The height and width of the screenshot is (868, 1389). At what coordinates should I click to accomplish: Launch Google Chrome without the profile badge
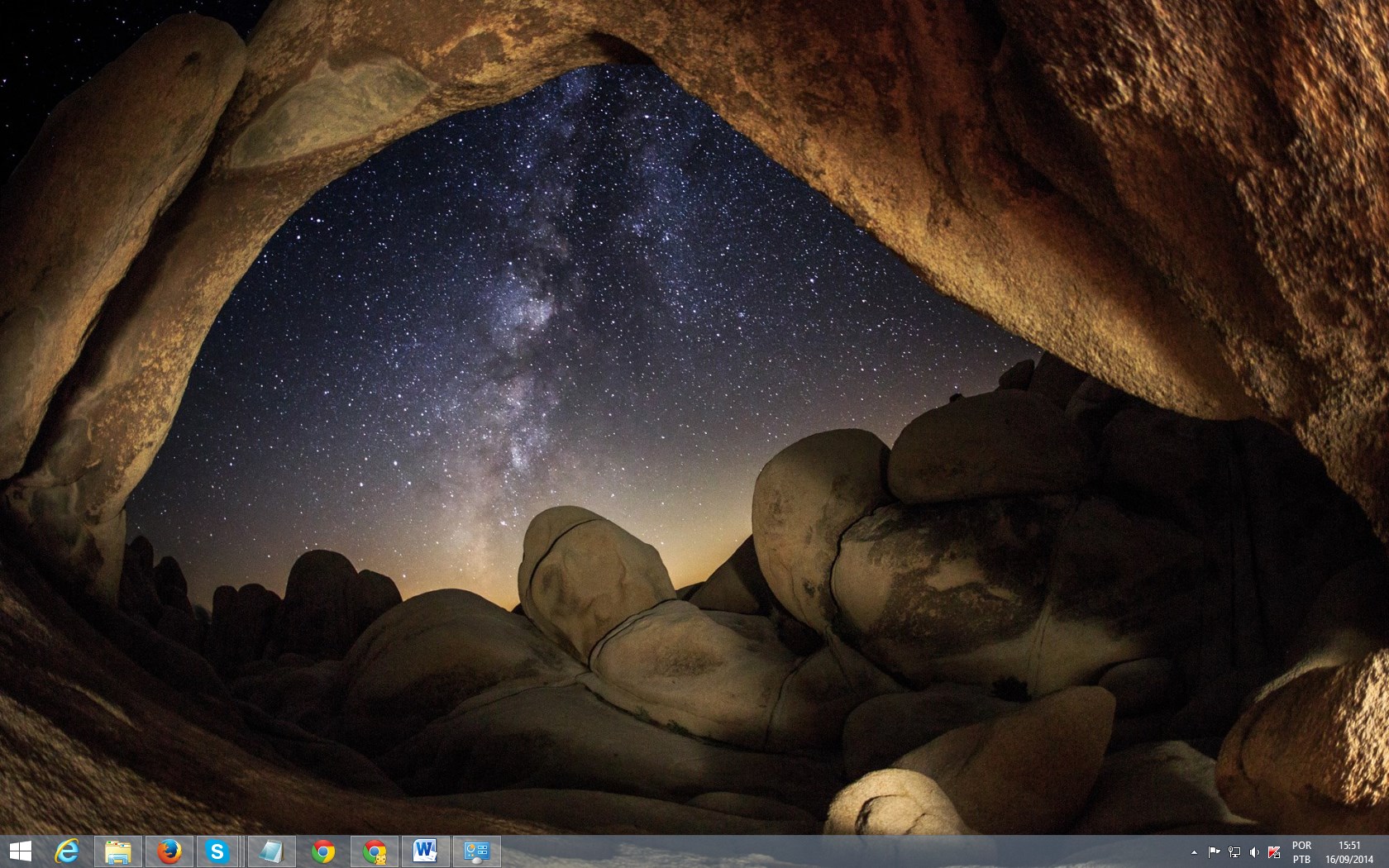tap(323, 851)
